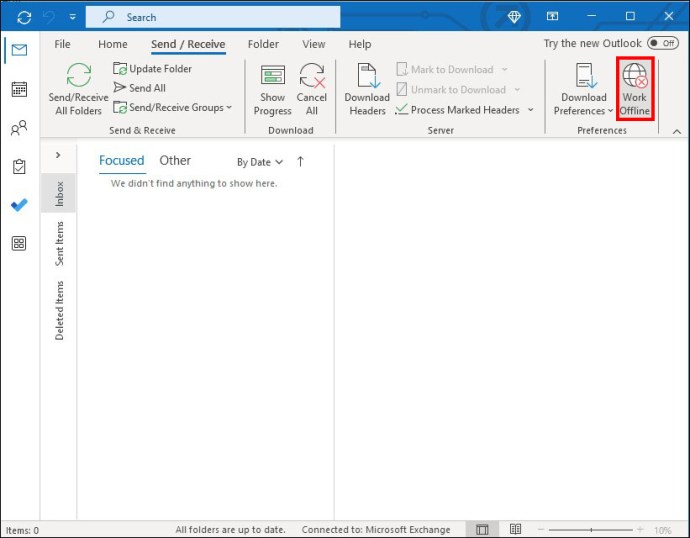Open Mail view in left sidebar
Image resolution: width=690 pixels, height=538 pixels.
(x=19, y=50)
